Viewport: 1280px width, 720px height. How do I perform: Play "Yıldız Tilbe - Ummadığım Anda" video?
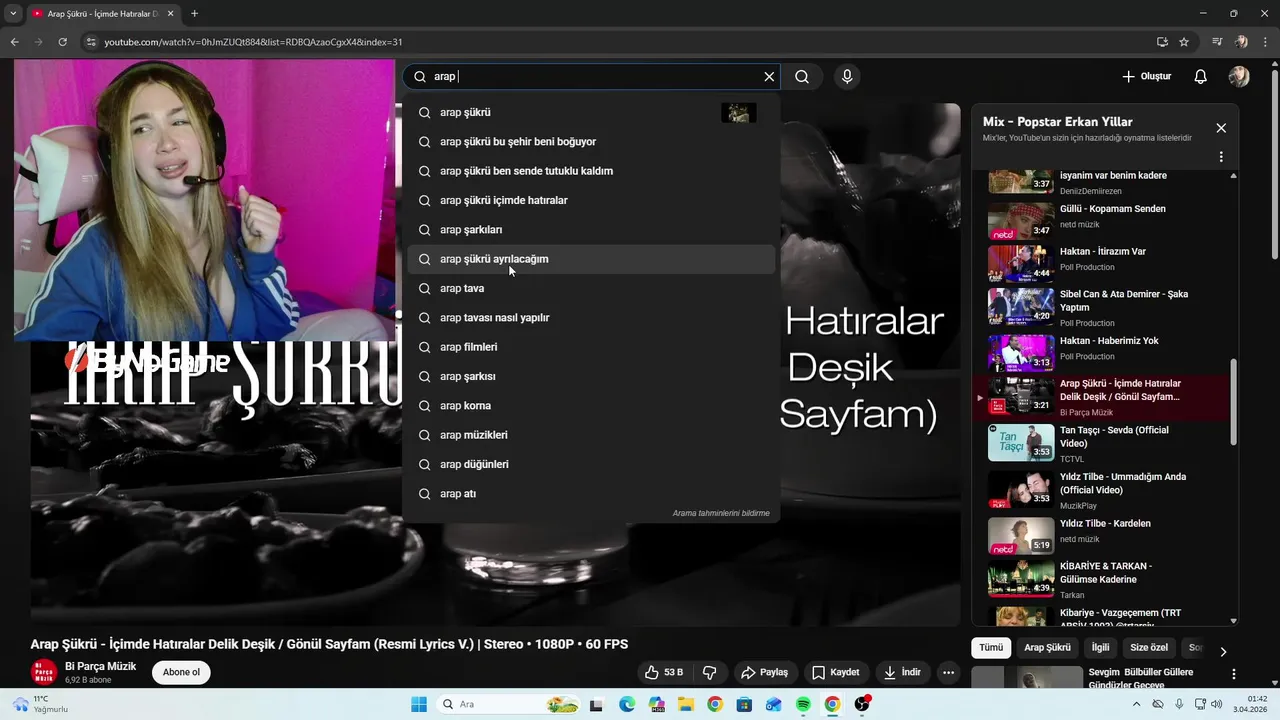pos(1100,490)
